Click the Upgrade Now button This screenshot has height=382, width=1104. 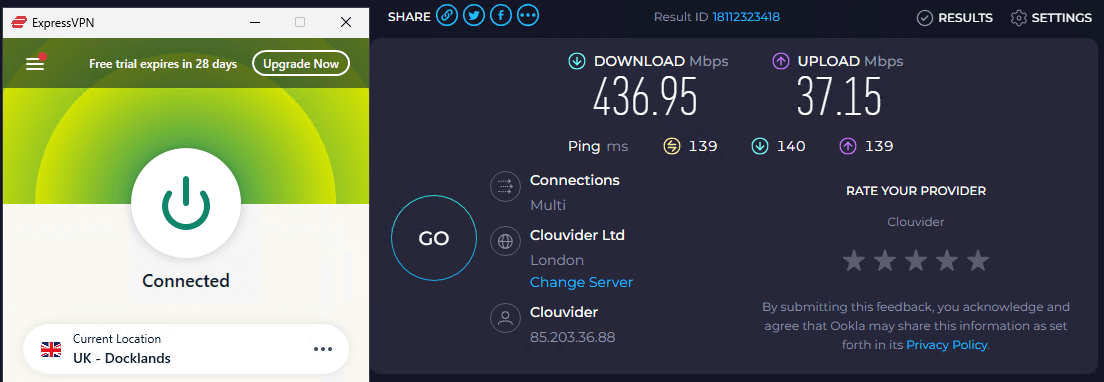pyautogui.click(x=301, y=64)
